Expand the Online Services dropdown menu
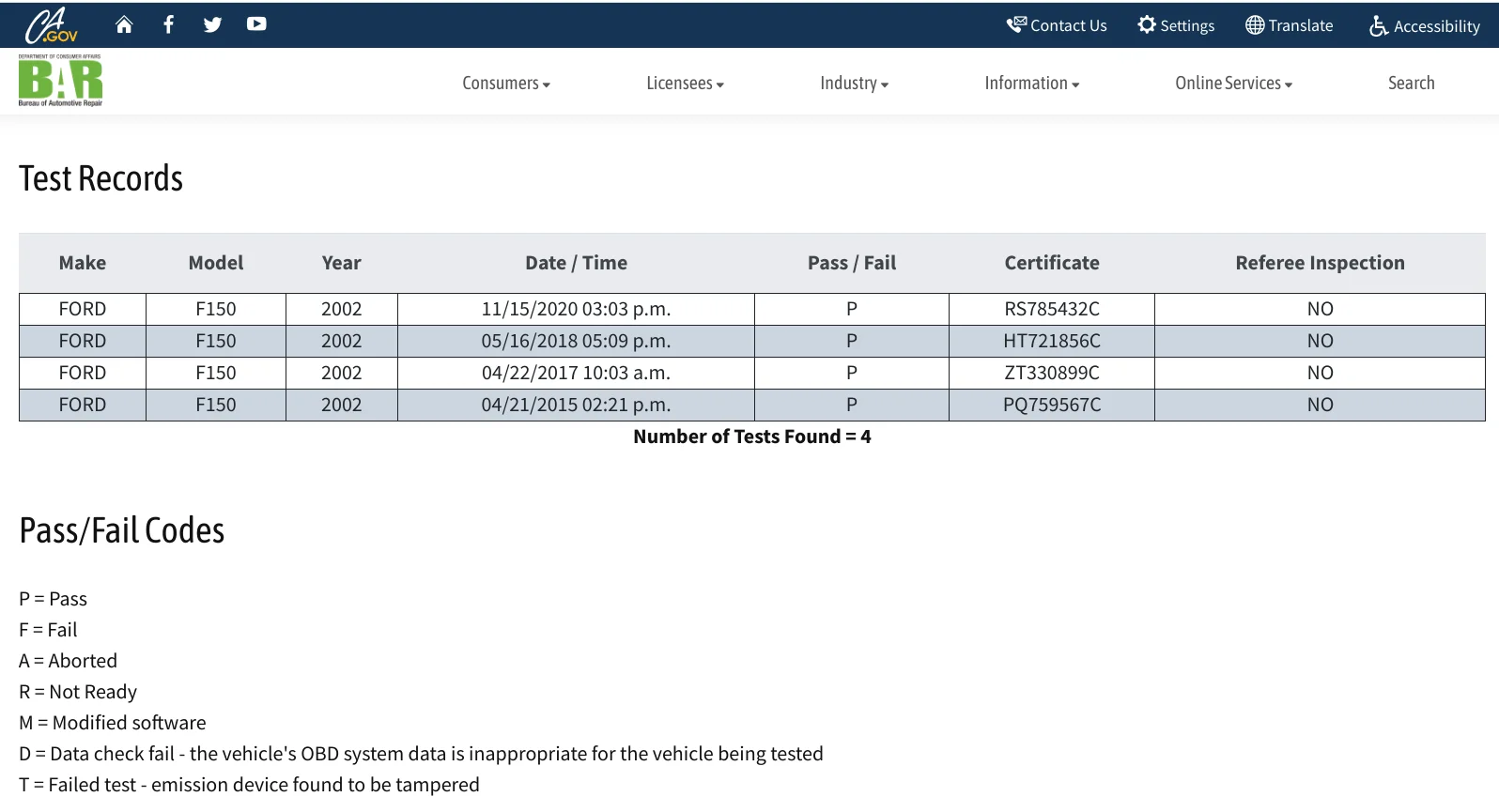1499x812 pixels. click(1234, 83)
